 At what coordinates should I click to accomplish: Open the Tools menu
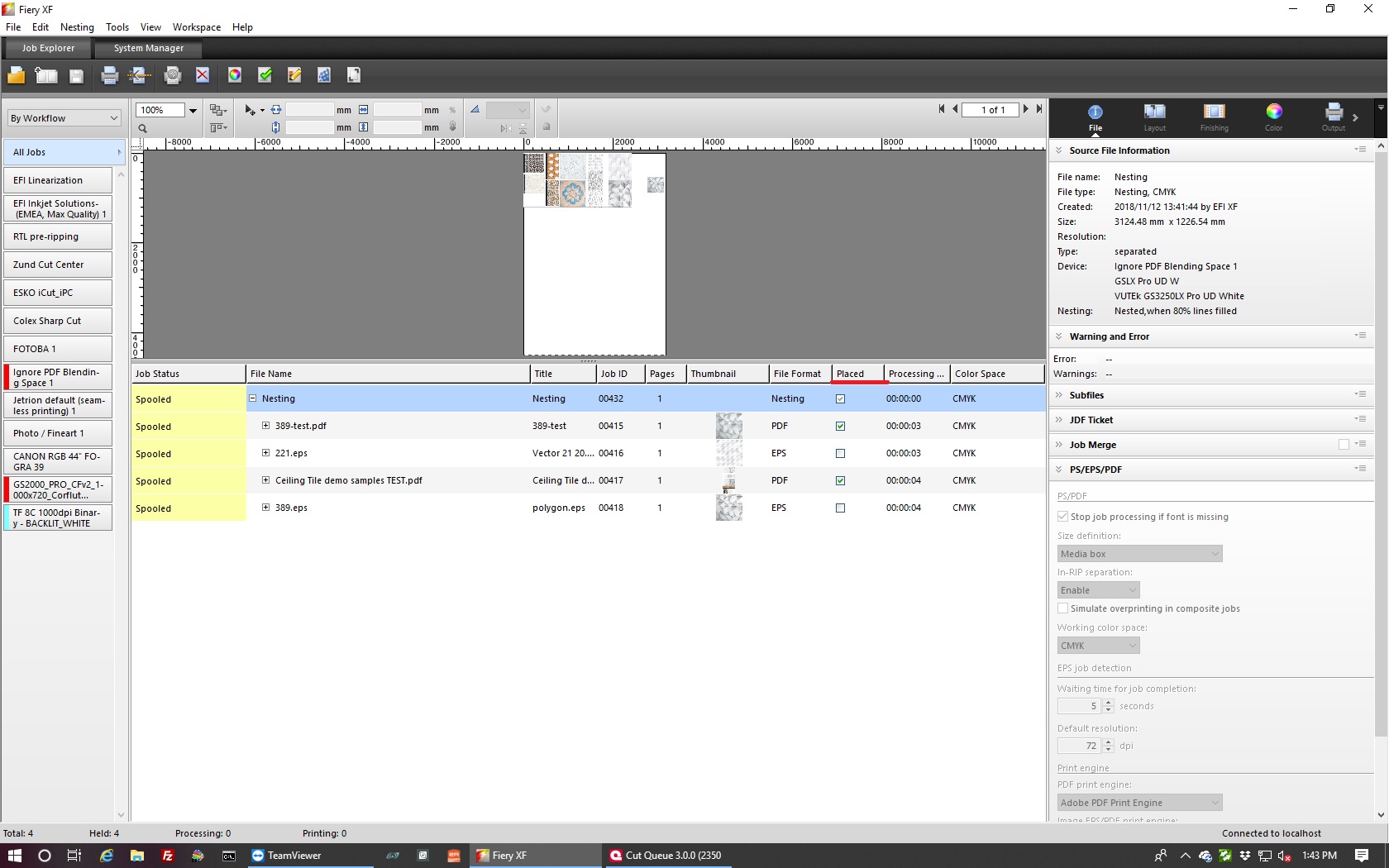point(117,27)
